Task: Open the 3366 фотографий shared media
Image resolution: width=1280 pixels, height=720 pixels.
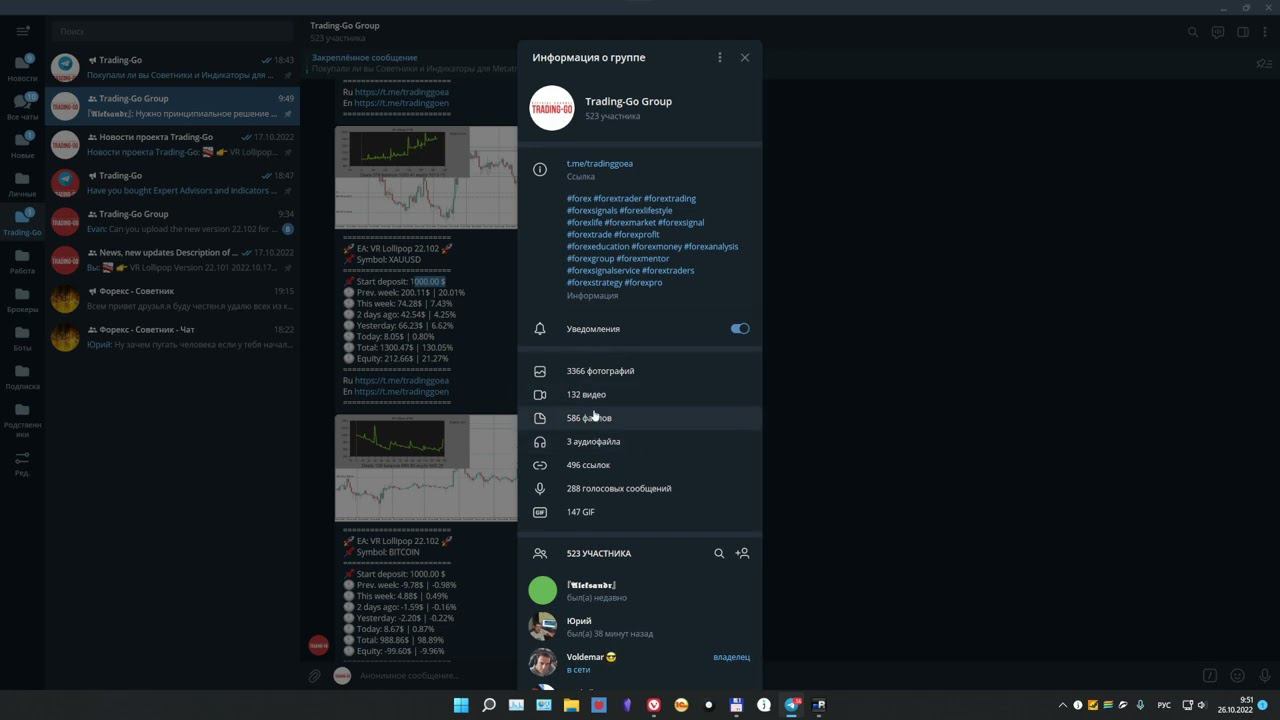Action: pyautogui.click(x=640, y=371)
